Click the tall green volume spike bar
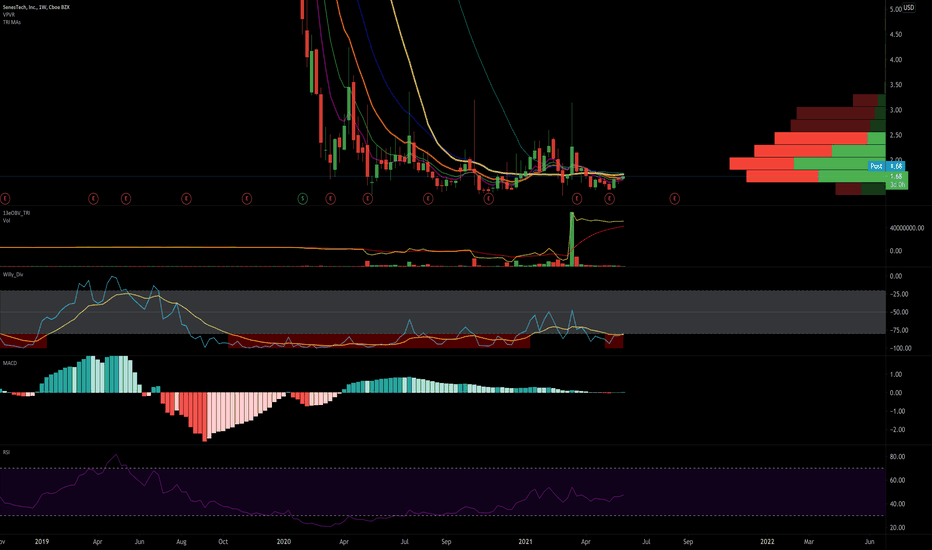This screenshot has height=550, width=932. point(572,239)
